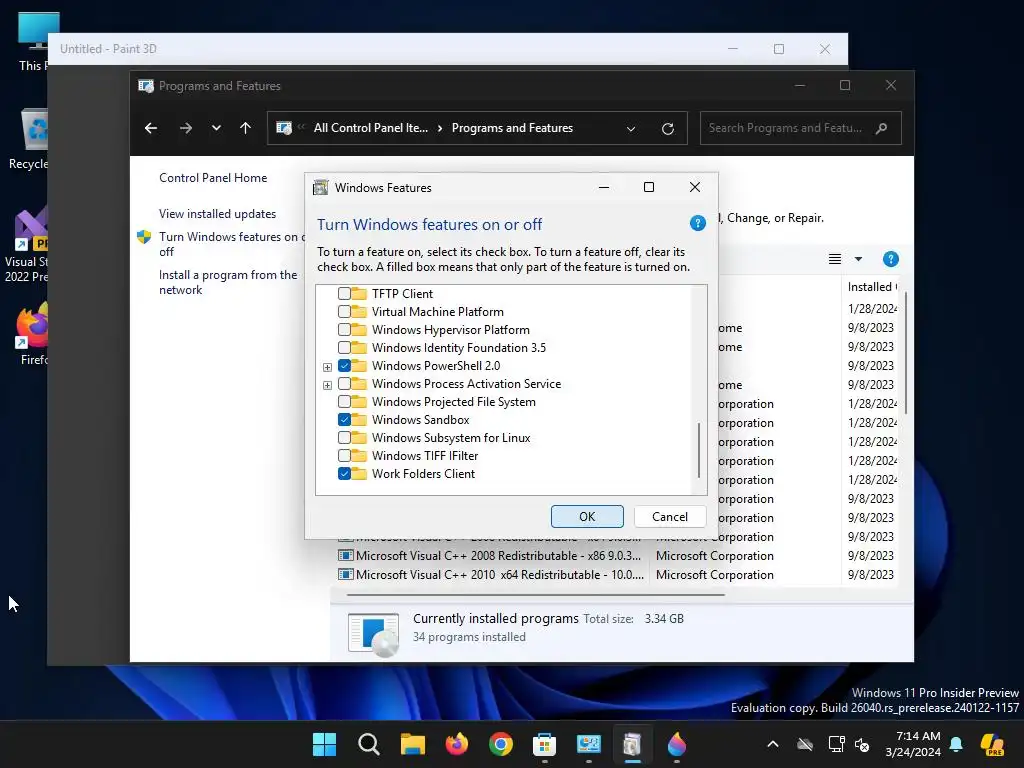1024x768 pixels.
Task: Open the Windows Start menu
Action: pyautogui.click(x=324, y=744)
